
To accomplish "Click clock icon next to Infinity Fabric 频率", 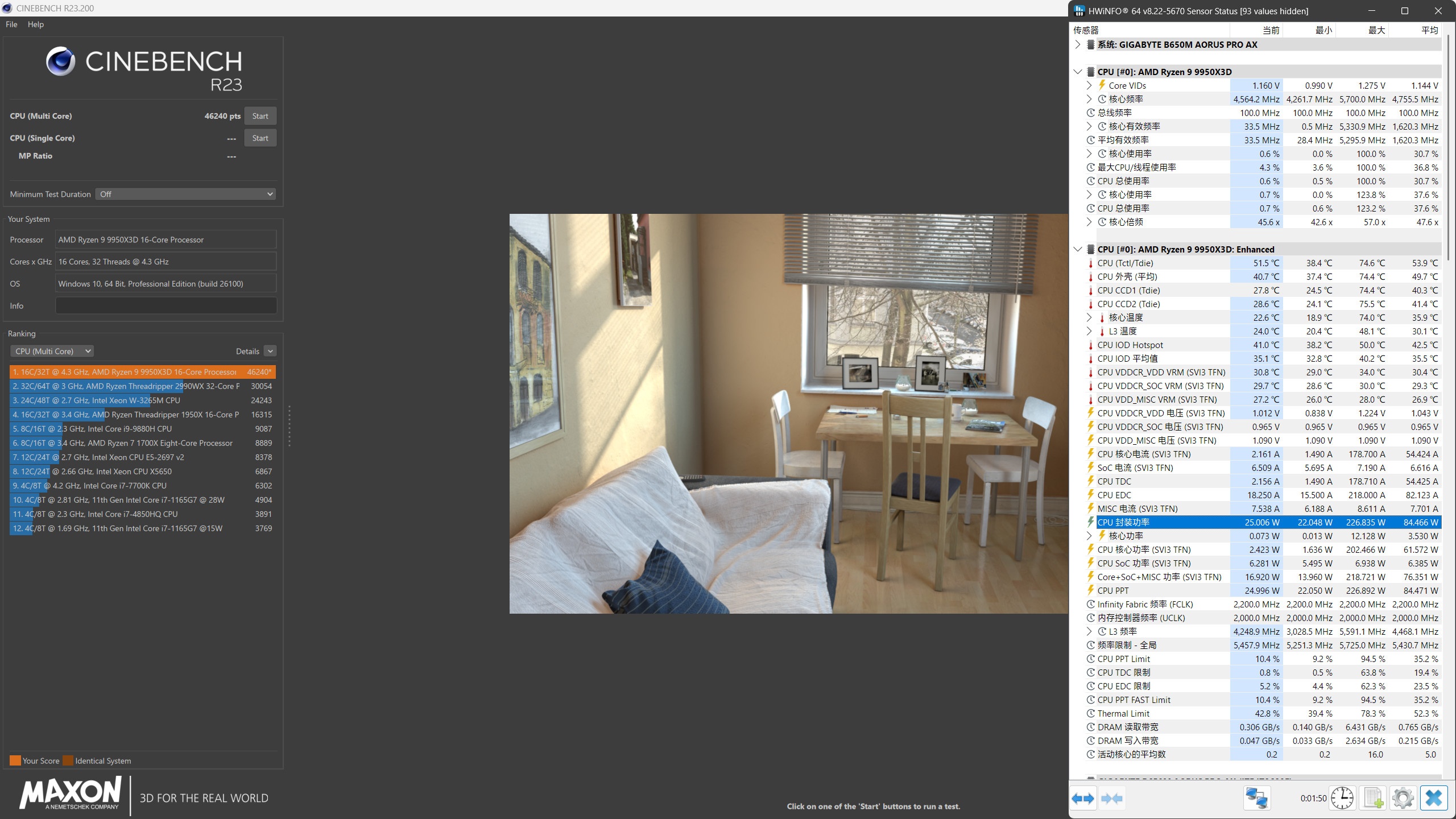I will 1090,604.
